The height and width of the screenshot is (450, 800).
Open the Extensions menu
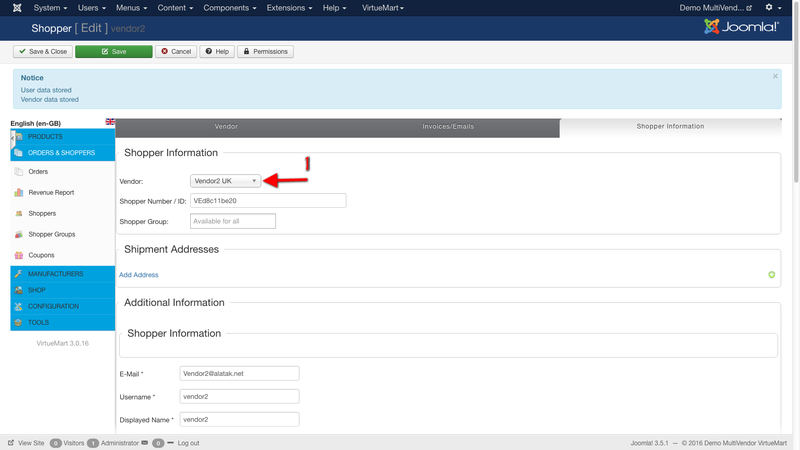pyautogui.click(x=289, y=8)
